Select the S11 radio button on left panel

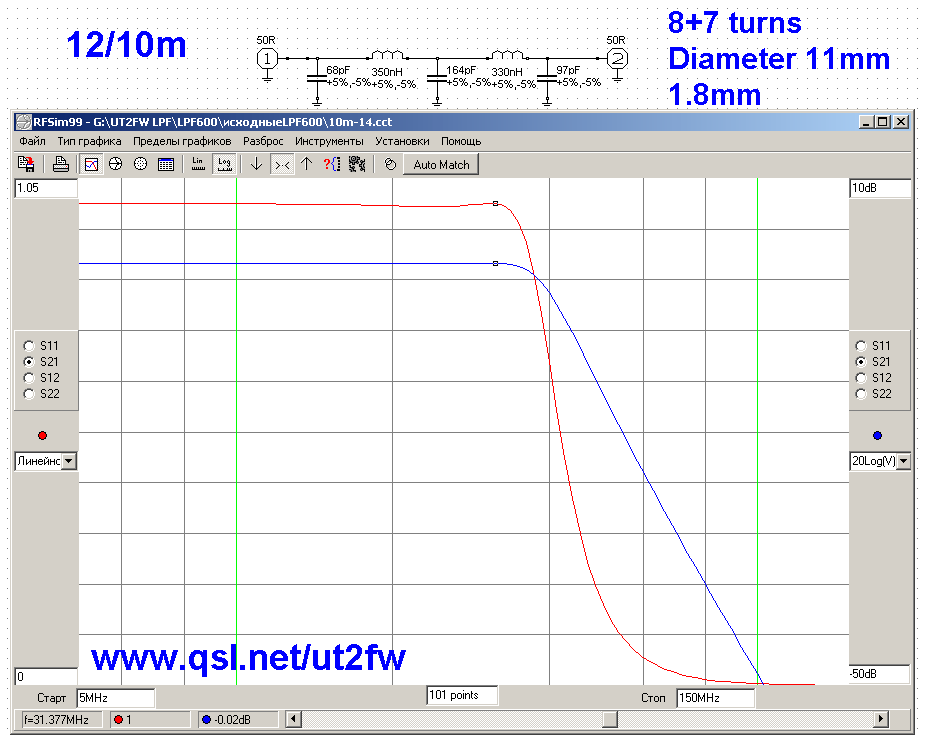pos(29,345)
